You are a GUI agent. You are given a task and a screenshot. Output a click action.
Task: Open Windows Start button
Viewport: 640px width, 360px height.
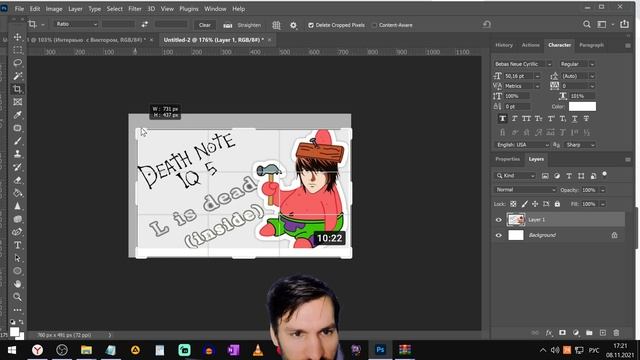[11, 350]
